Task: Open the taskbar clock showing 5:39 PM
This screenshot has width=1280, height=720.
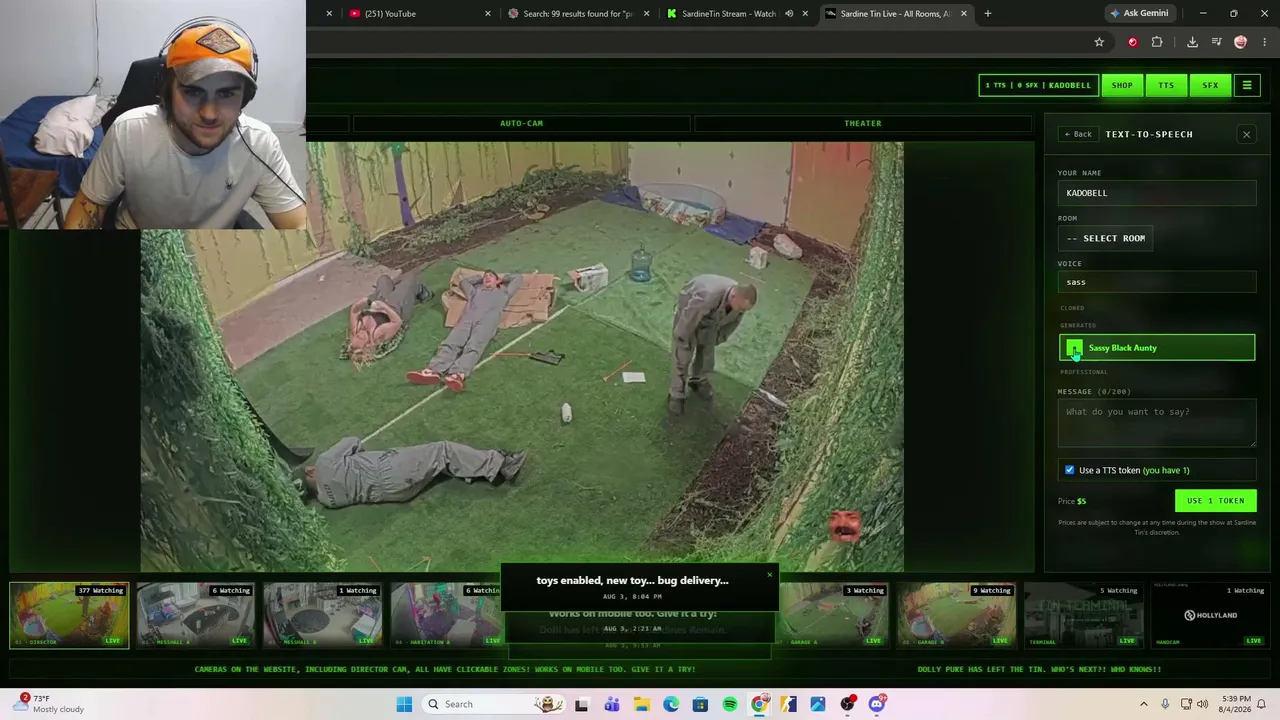Action: point(1233,704)
